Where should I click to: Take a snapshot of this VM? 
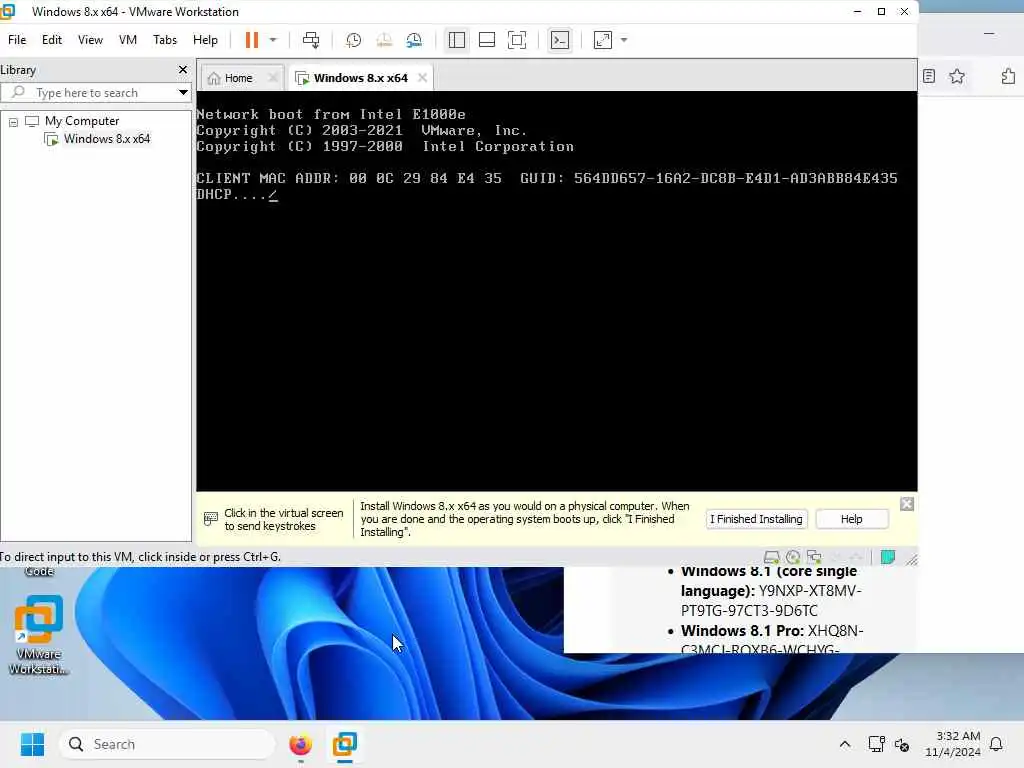click(x=353, y=40)
